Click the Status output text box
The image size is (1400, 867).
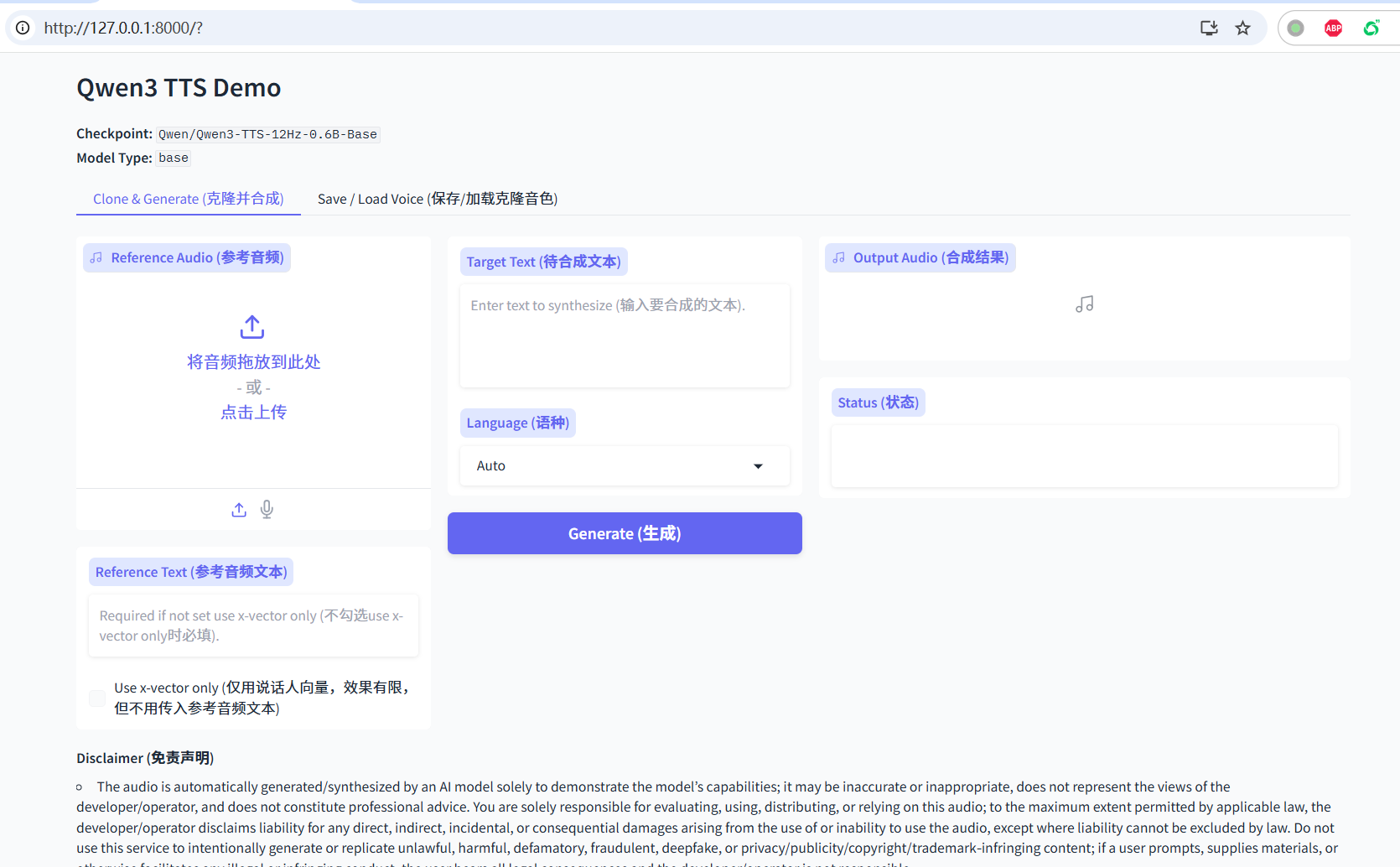[1084, 455]
